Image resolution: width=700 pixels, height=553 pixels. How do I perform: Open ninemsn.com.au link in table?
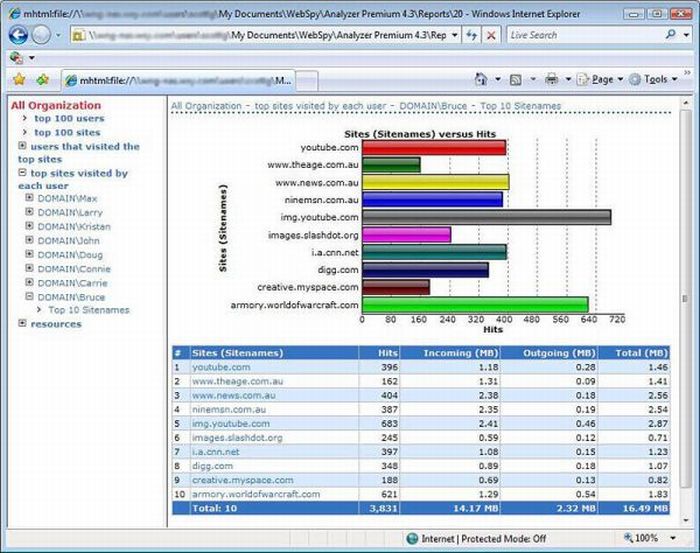point(229,409)
